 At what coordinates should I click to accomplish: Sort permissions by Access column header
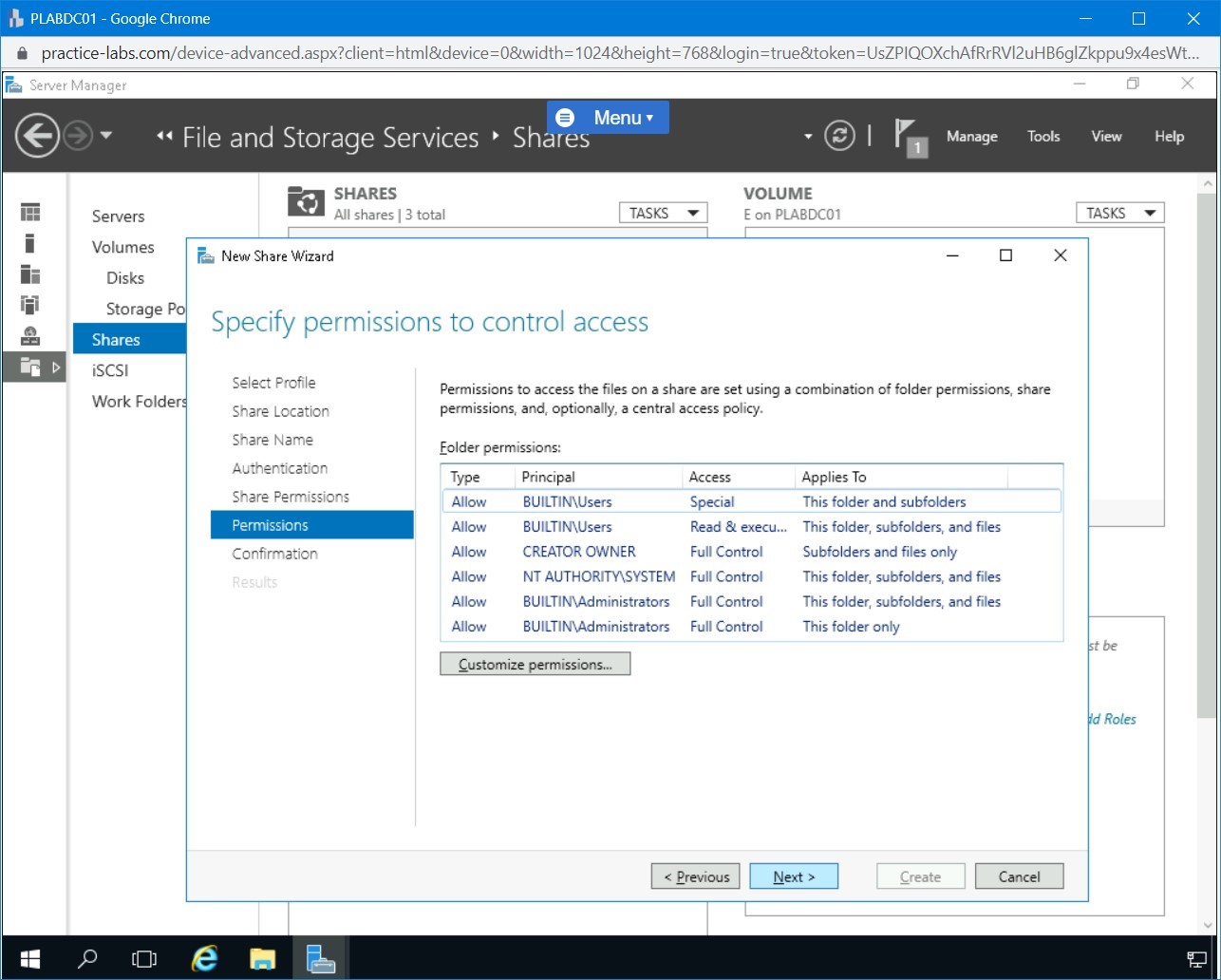coord(739,477)
